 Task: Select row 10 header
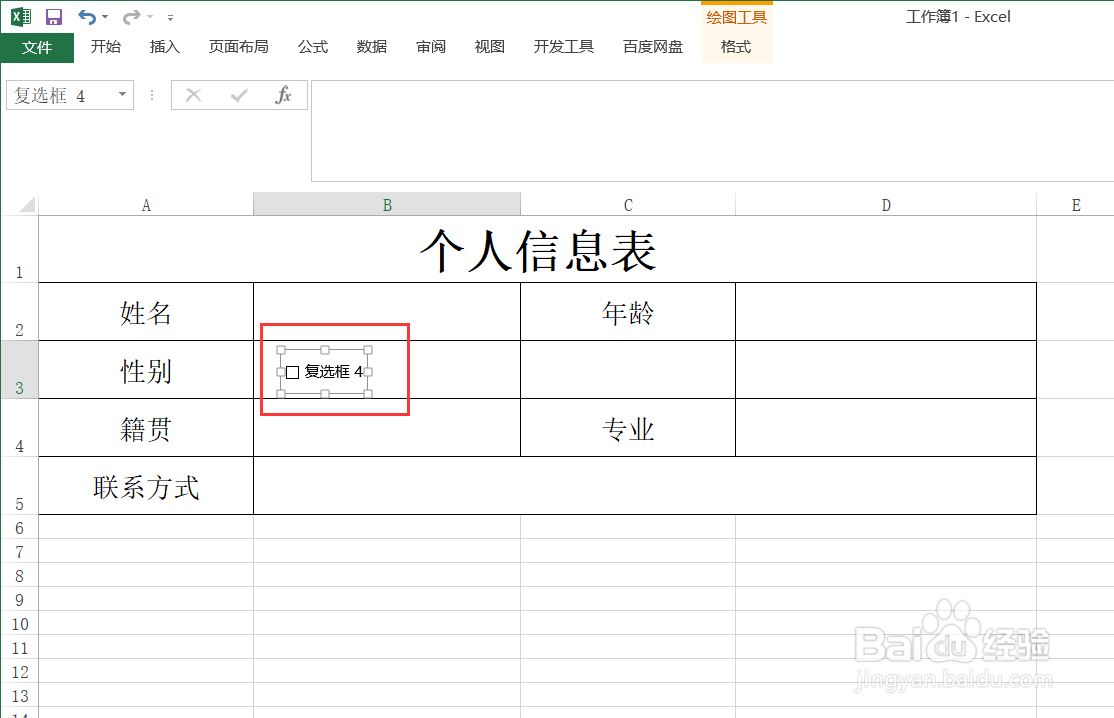[19, 624]
